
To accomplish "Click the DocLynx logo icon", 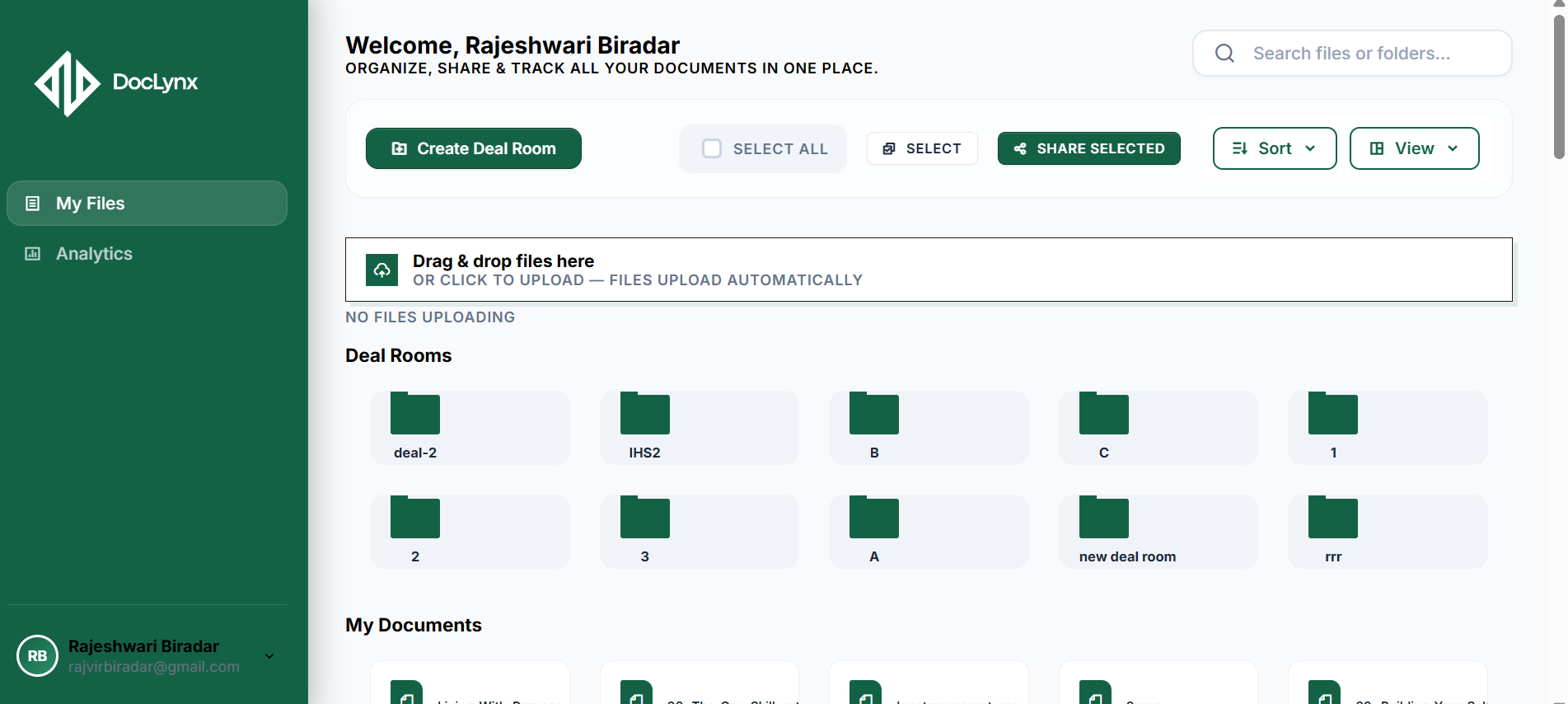I will coord(67,83).
